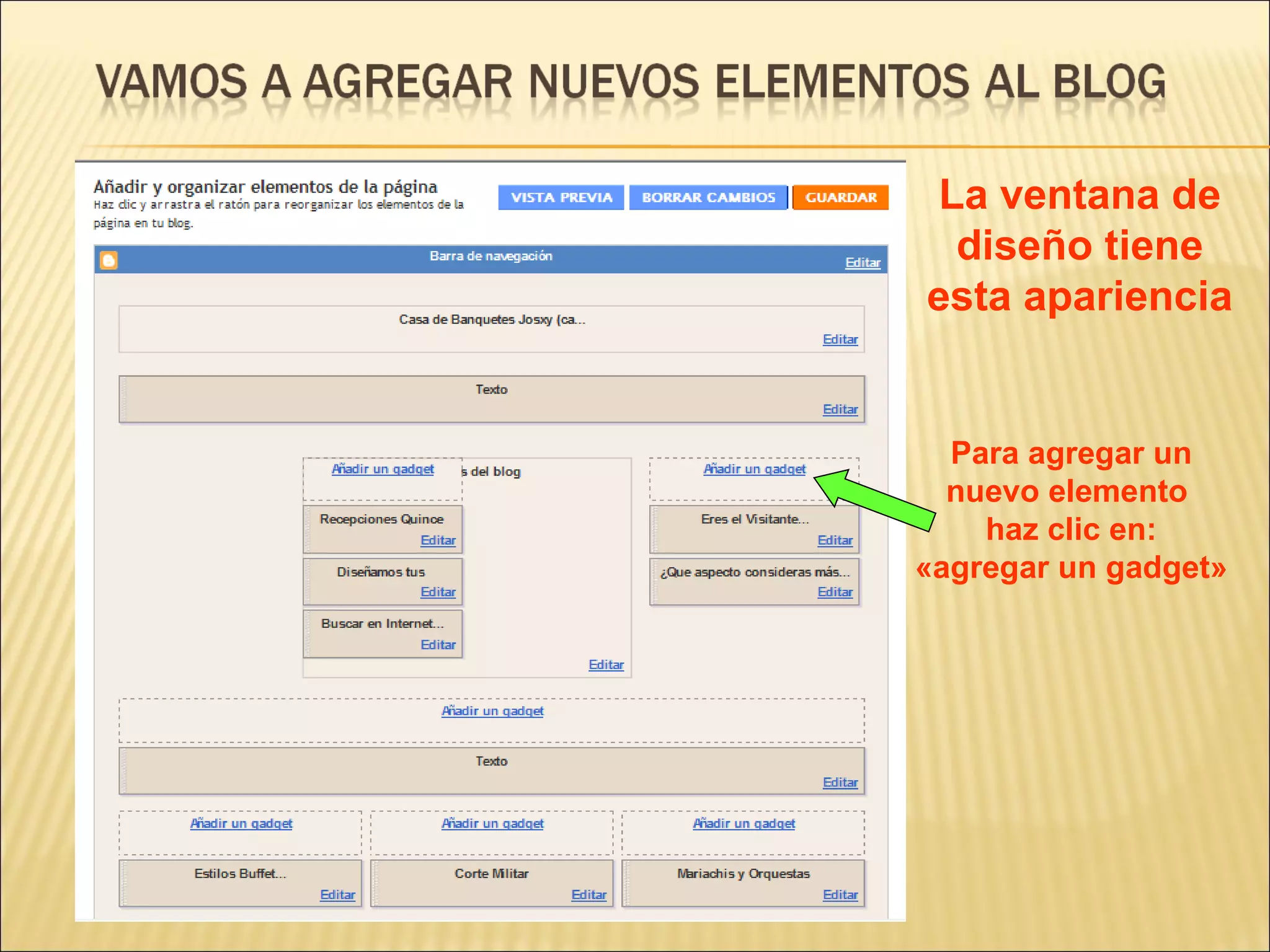Click the upper Texto gadget title

(x=492, y=390)
